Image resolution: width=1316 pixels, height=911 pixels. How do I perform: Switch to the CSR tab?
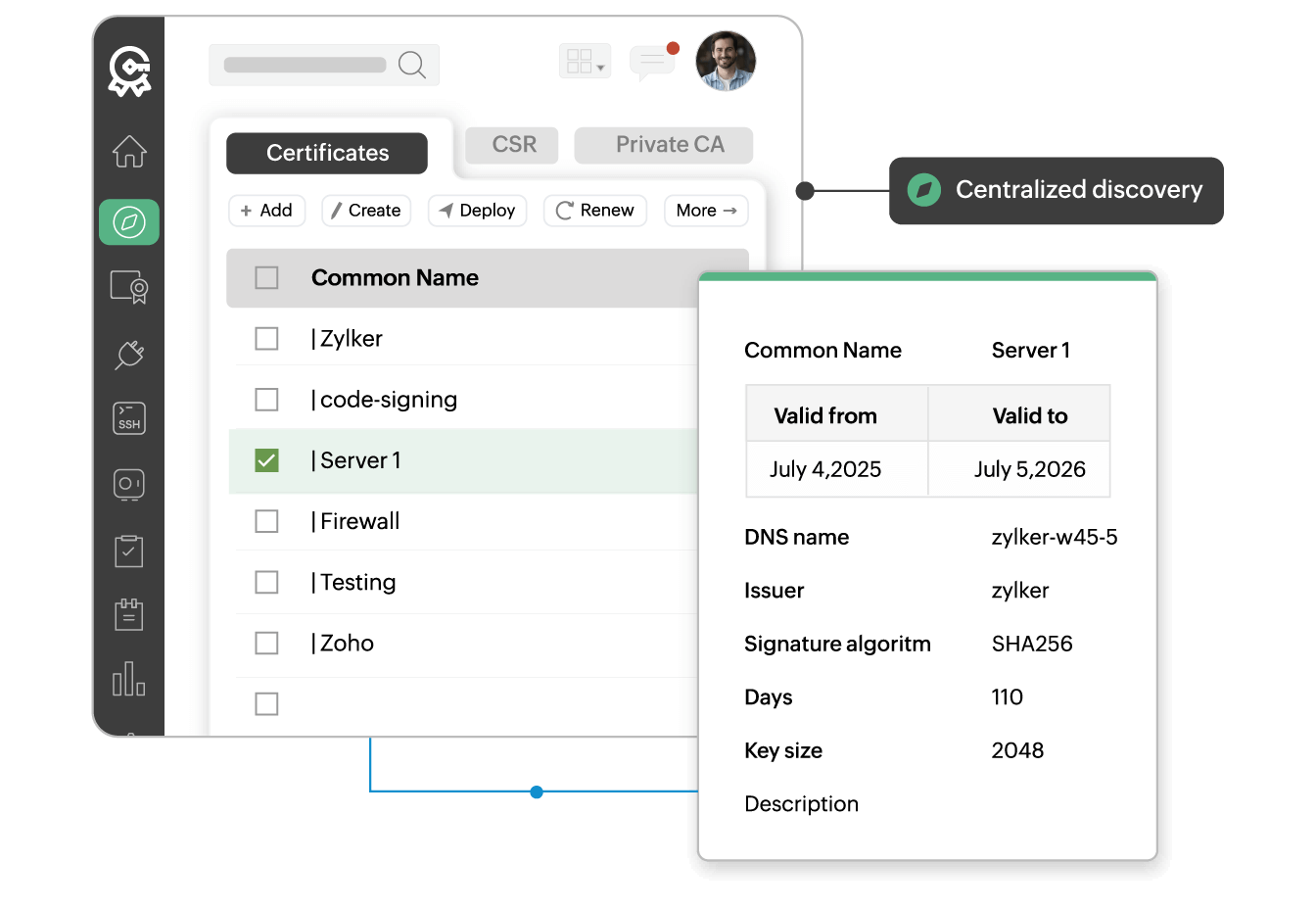(x=513, y=145)
